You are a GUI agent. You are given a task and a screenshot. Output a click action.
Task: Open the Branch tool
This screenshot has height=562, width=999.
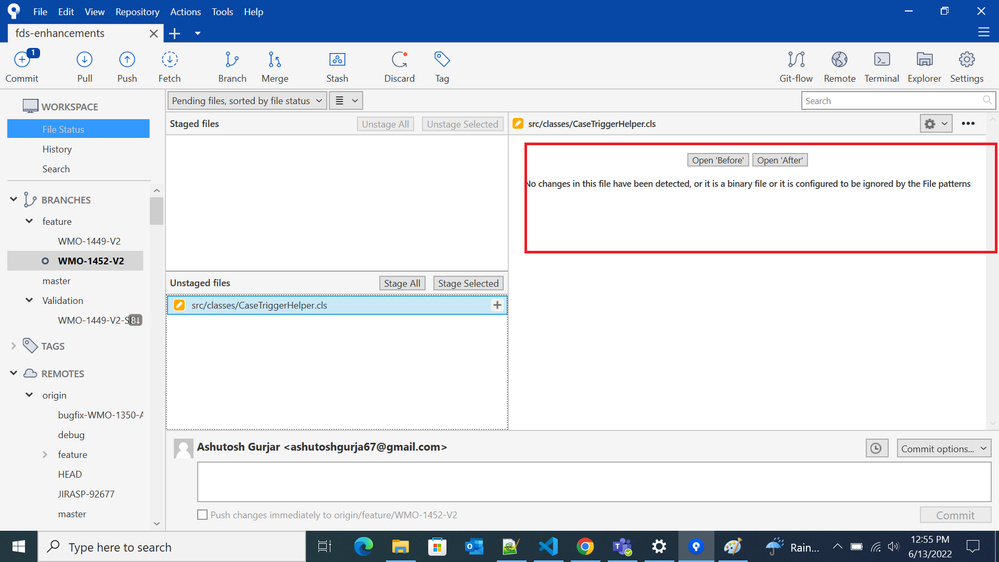pyautogui.click(x=232, y=66)
